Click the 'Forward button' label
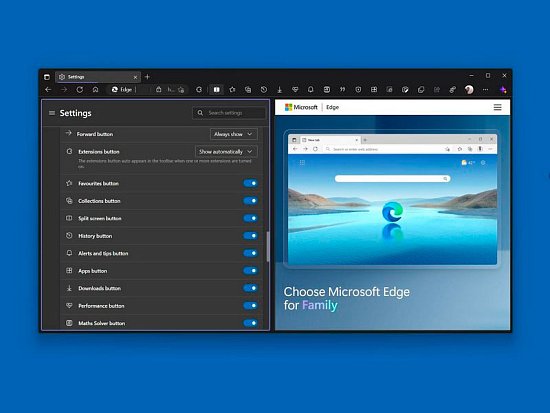This screenshot has width=550, height=413. click(x=95, y=134)
